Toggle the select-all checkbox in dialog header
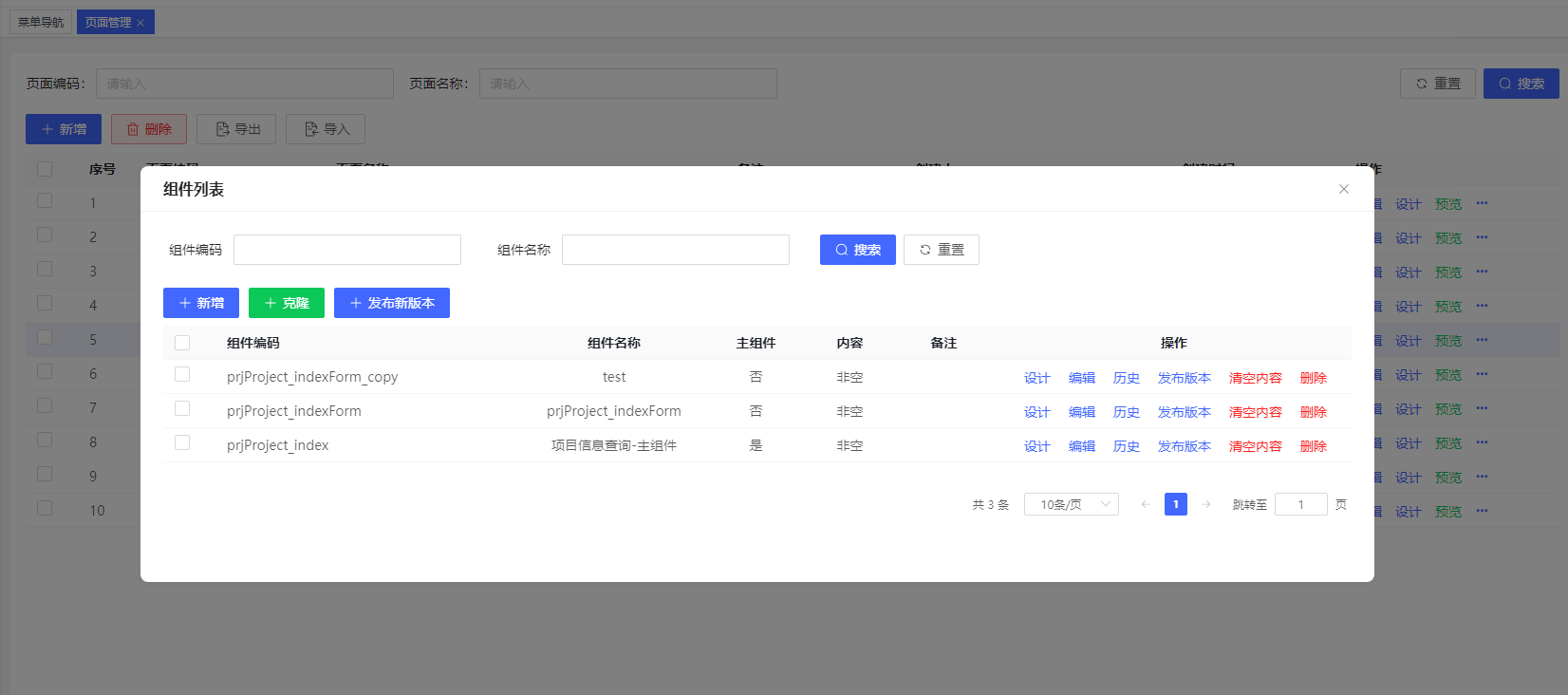1568x695 pixels. tap(182, 343)
